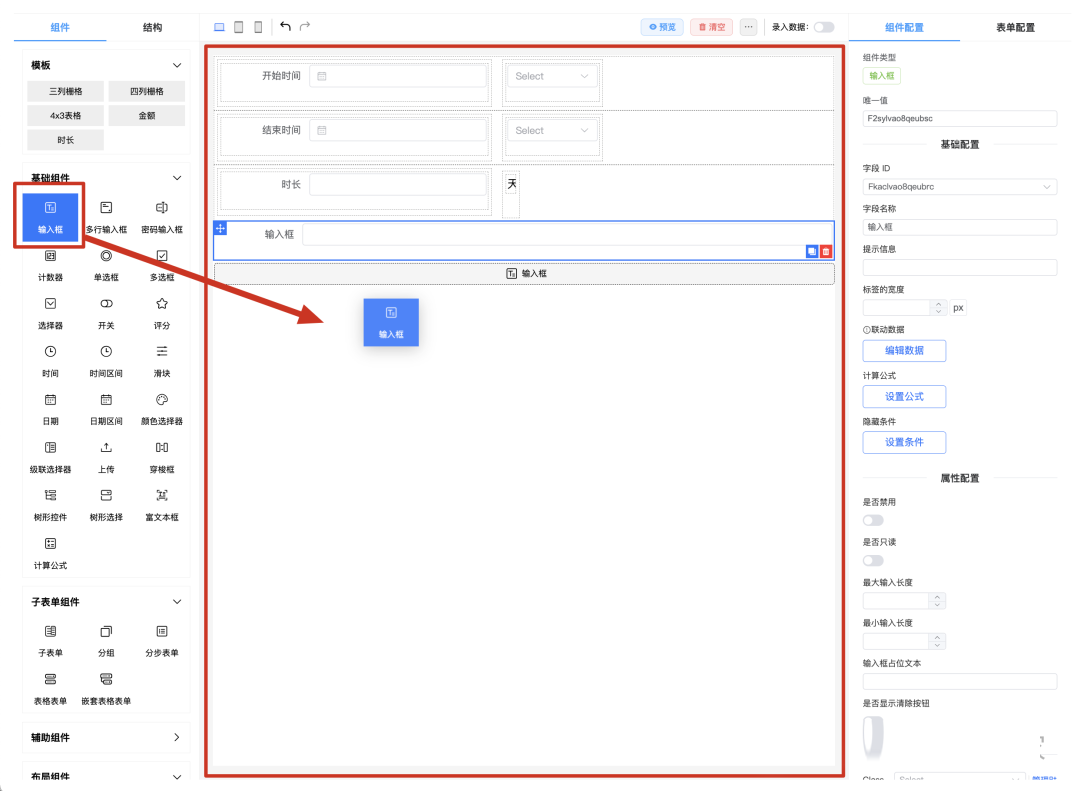Click the 设置公式 button
Viewport: 1080px width, 791px height.
click(904, 396)
